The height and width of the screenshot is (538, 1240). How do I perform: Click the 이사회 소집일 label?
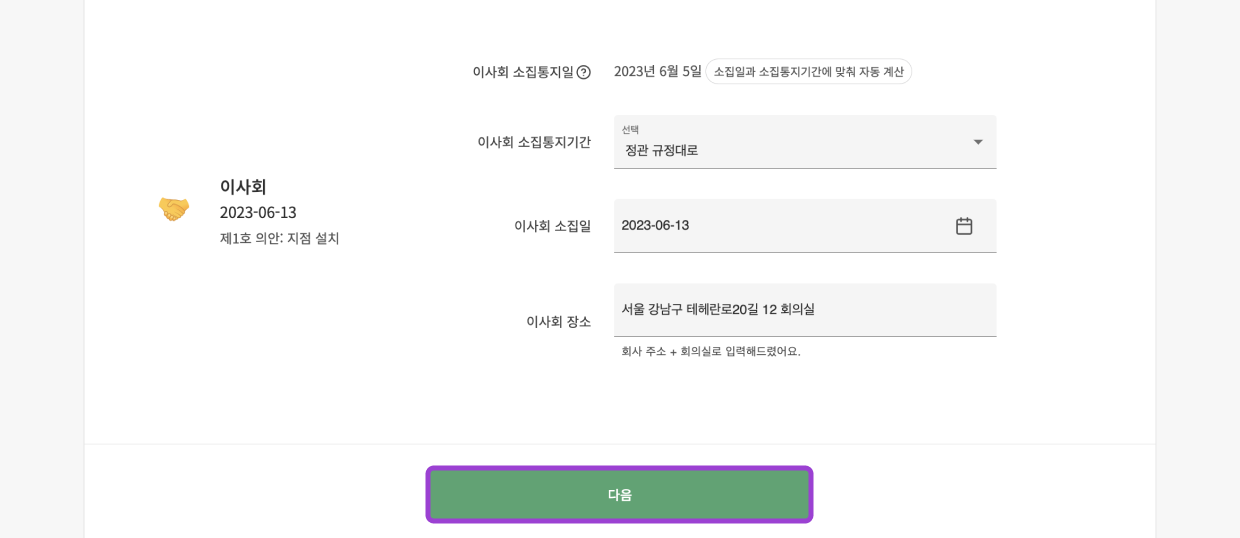552,226
